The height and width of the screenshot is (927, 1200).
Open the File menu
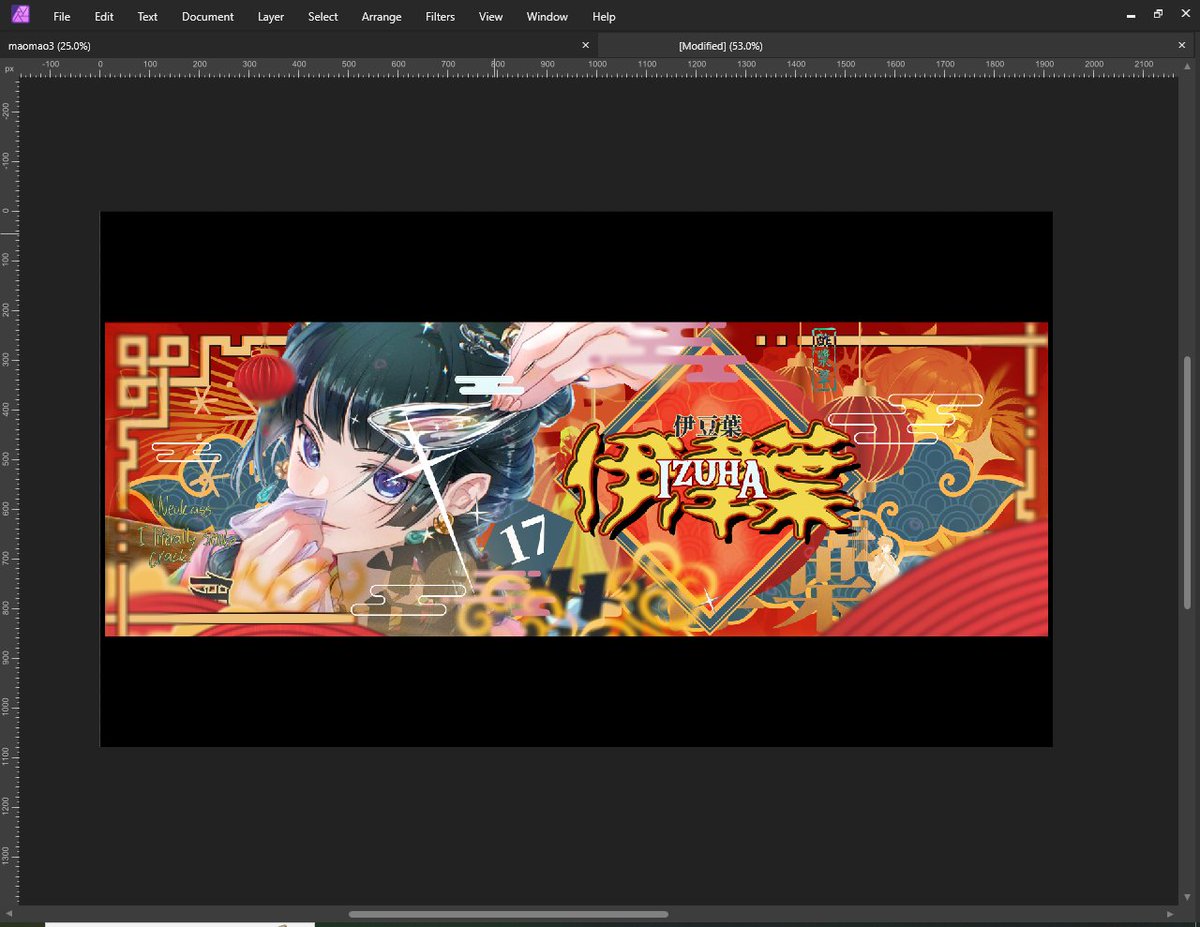[x=62, y=16]
